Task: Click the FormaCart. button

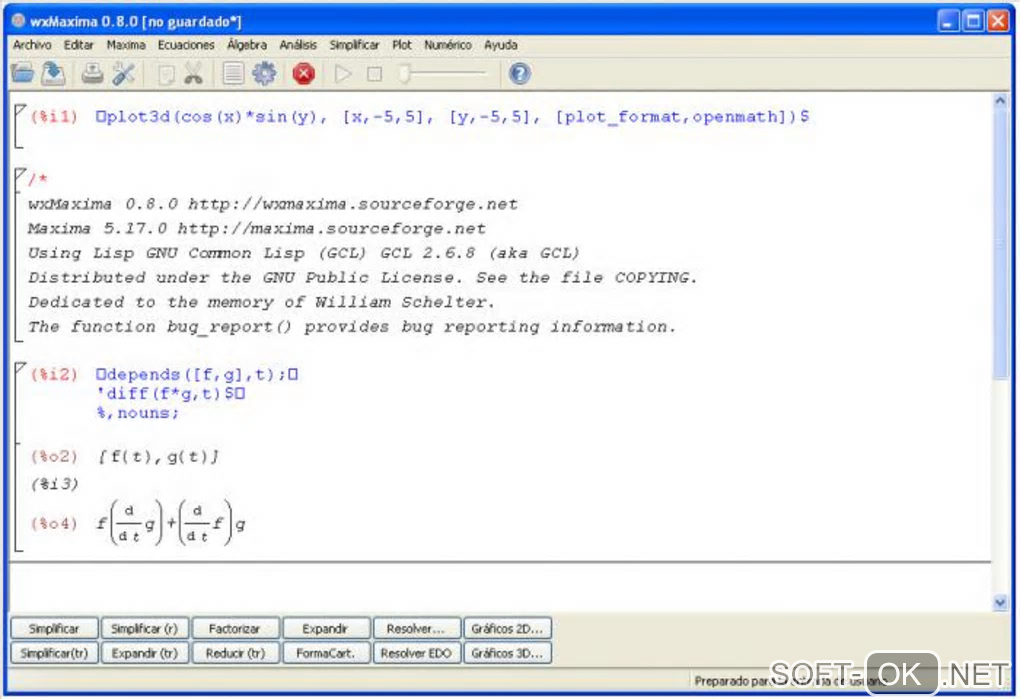Action: pyautogui.click(x=325, y=653)
